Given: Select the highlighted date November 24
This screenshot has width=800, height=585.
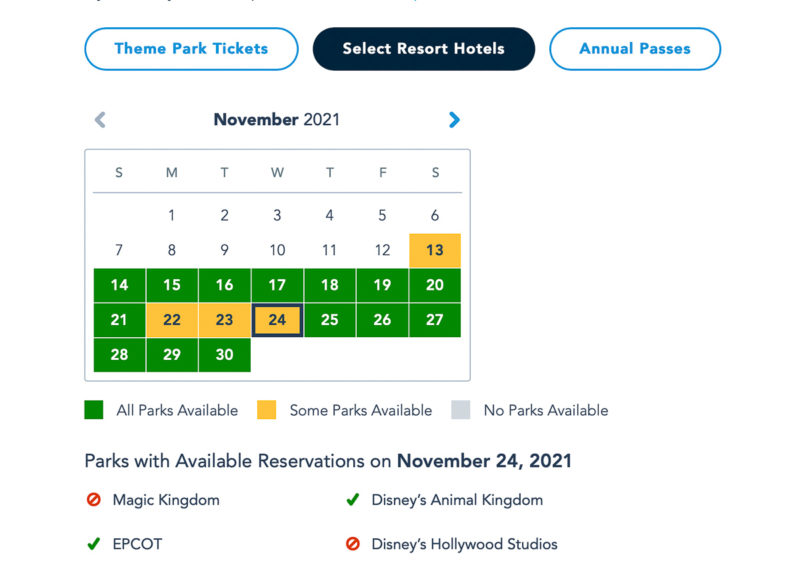Looking at the screenshot, I should [277, 320].
